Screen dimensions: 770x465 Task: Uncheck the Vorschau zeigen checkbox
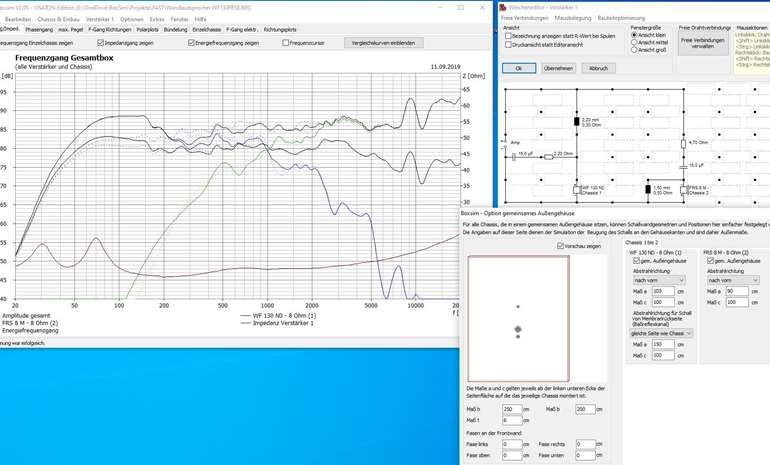point(560,245)
